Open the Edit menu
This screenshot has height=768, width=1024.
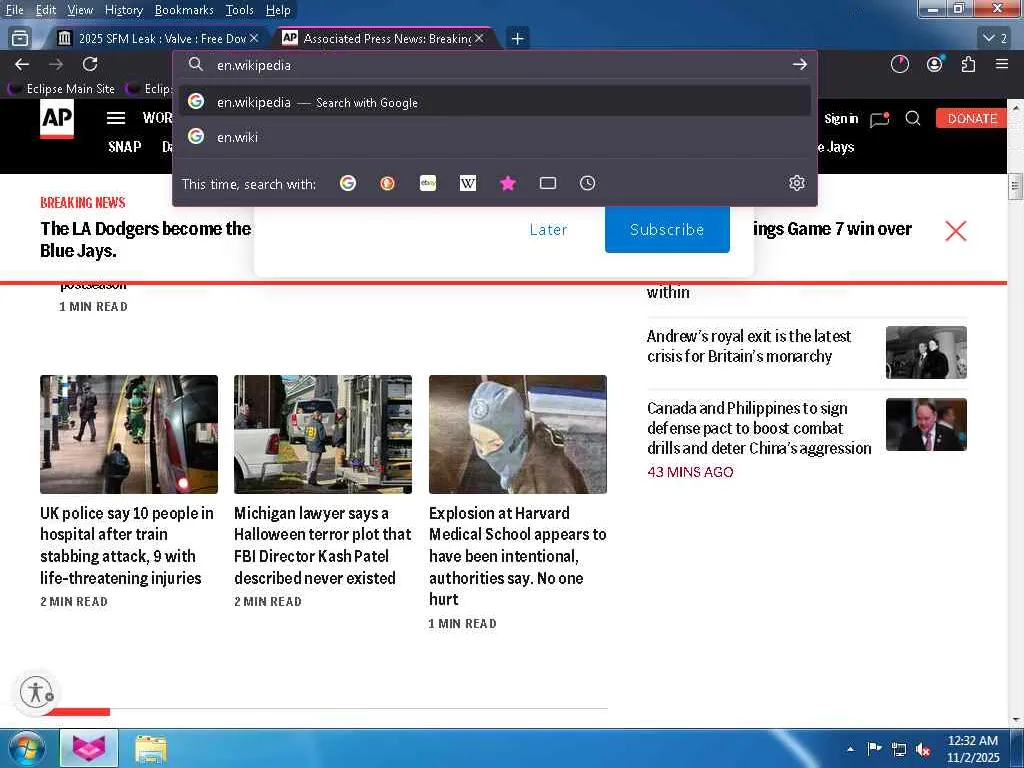46,10
